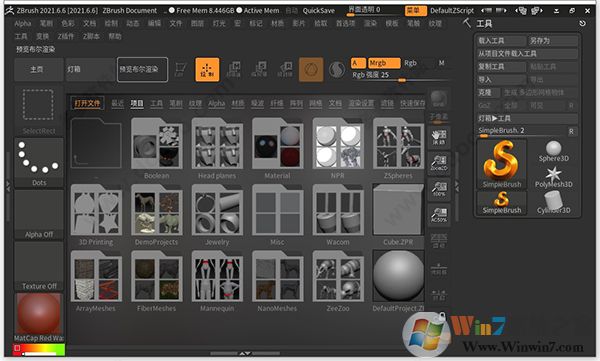Click the 预览布尔渲染 button

pos(142,70)
